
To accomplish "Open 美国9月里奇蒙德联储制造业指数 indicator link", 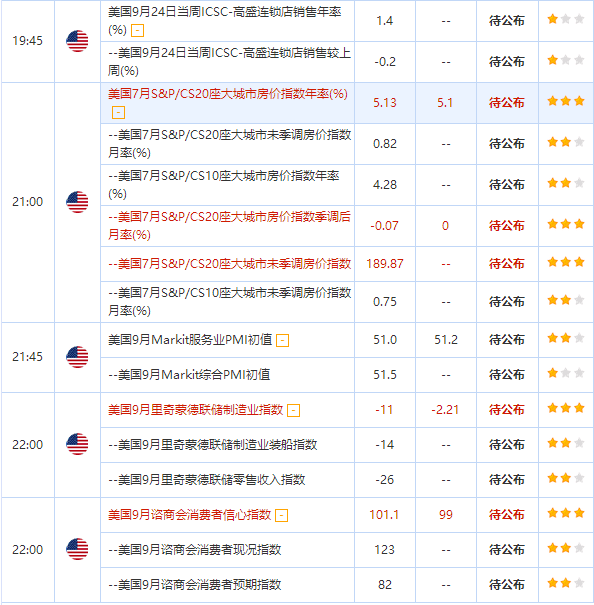I will [196, 410].
